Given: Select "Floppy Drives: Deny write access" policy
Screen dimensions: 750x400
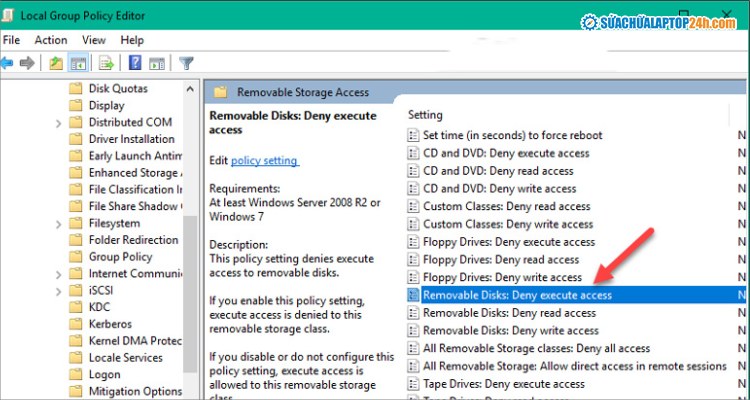Looking at the screenshot, I should (502, 277).
